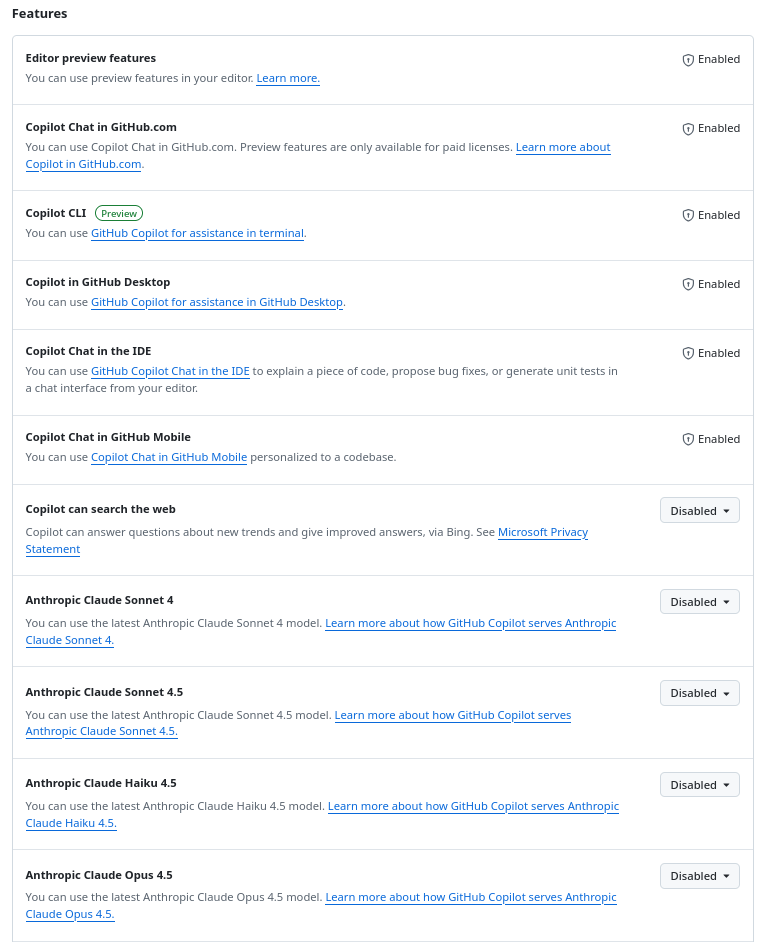View the Microsoft Privacy Statement link
The width and height of the screenshot is (769, 942).
[x=542, y=532]
